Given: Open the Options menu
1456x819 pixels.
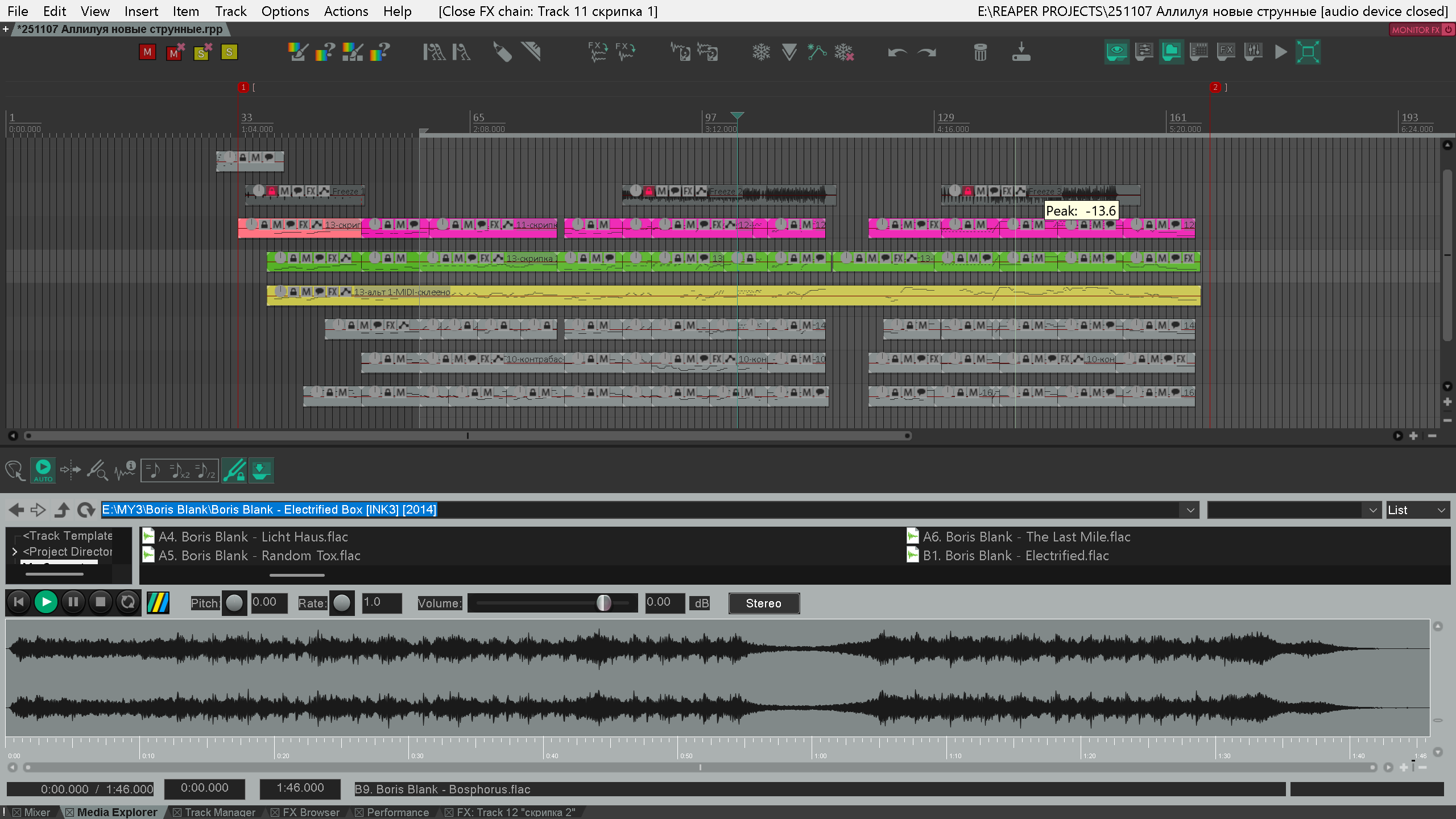Looking at the screenshot, I should [x=285, y=11].
